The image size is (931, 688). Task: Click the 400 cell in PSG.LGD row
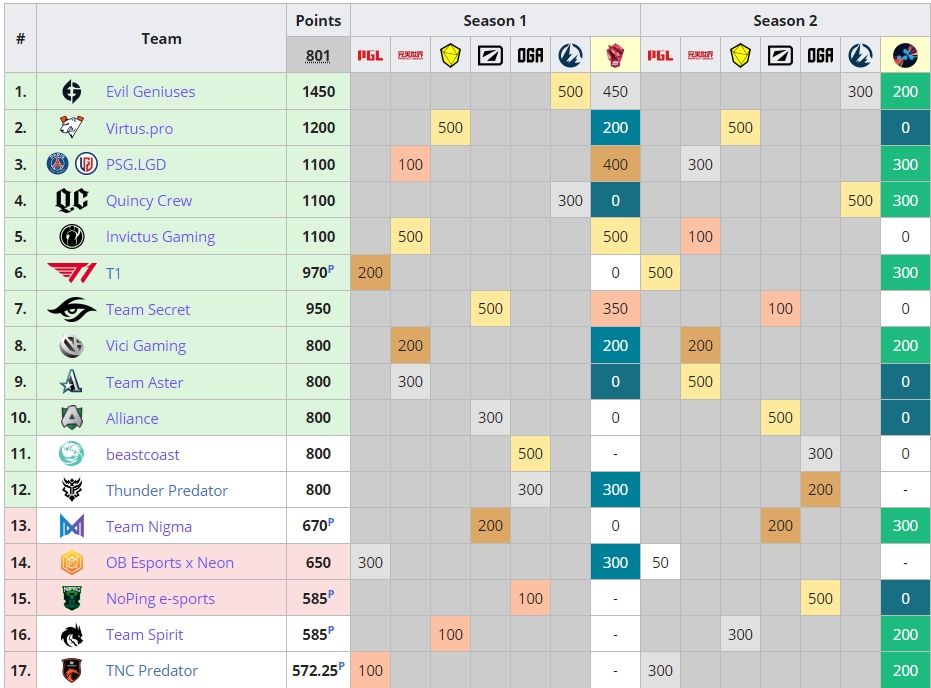(x=615, y=164)
